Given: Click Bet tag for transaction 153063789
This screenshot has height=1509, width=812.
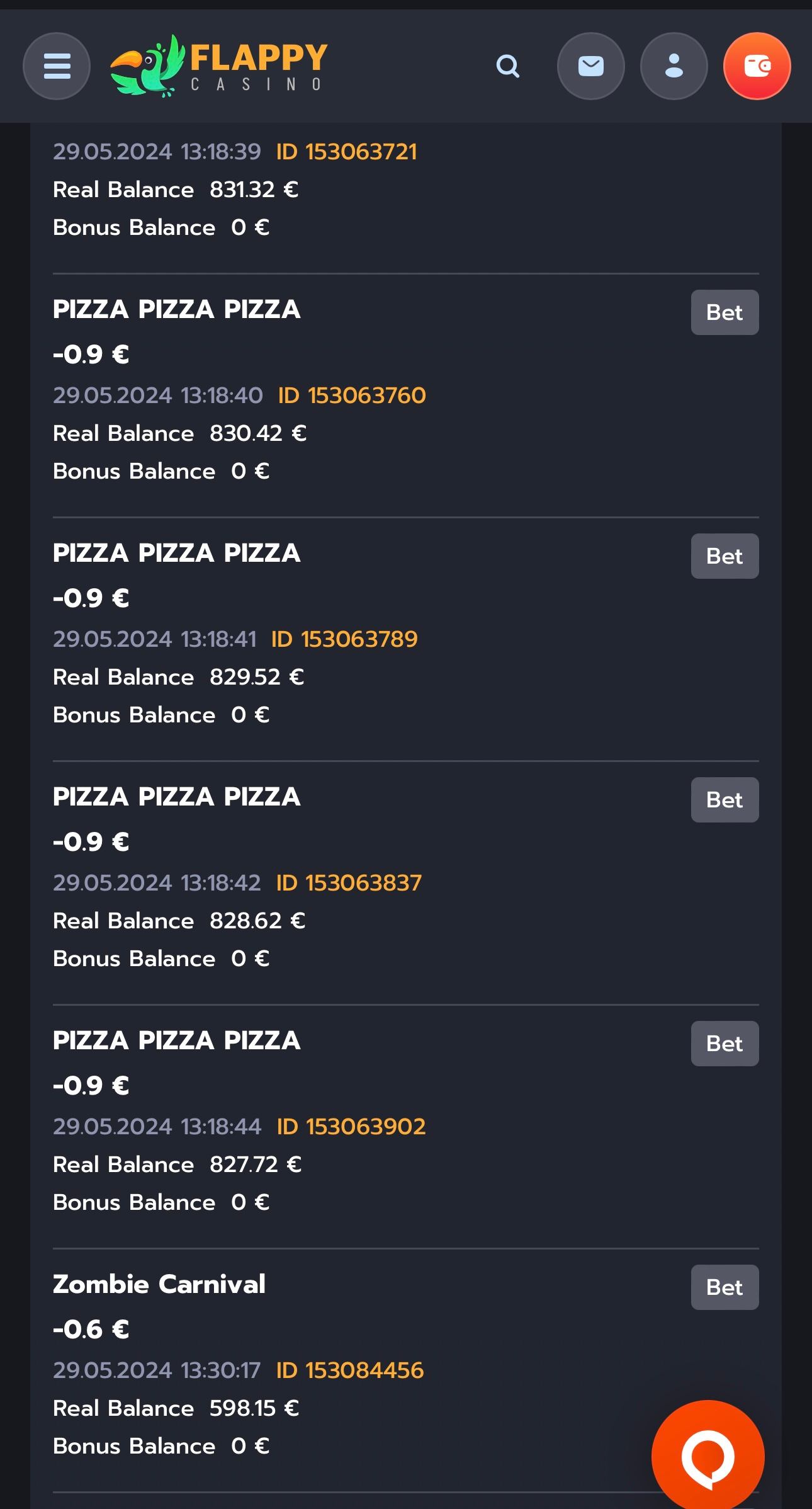Looking at the screenshot, I should click(725, 556).
